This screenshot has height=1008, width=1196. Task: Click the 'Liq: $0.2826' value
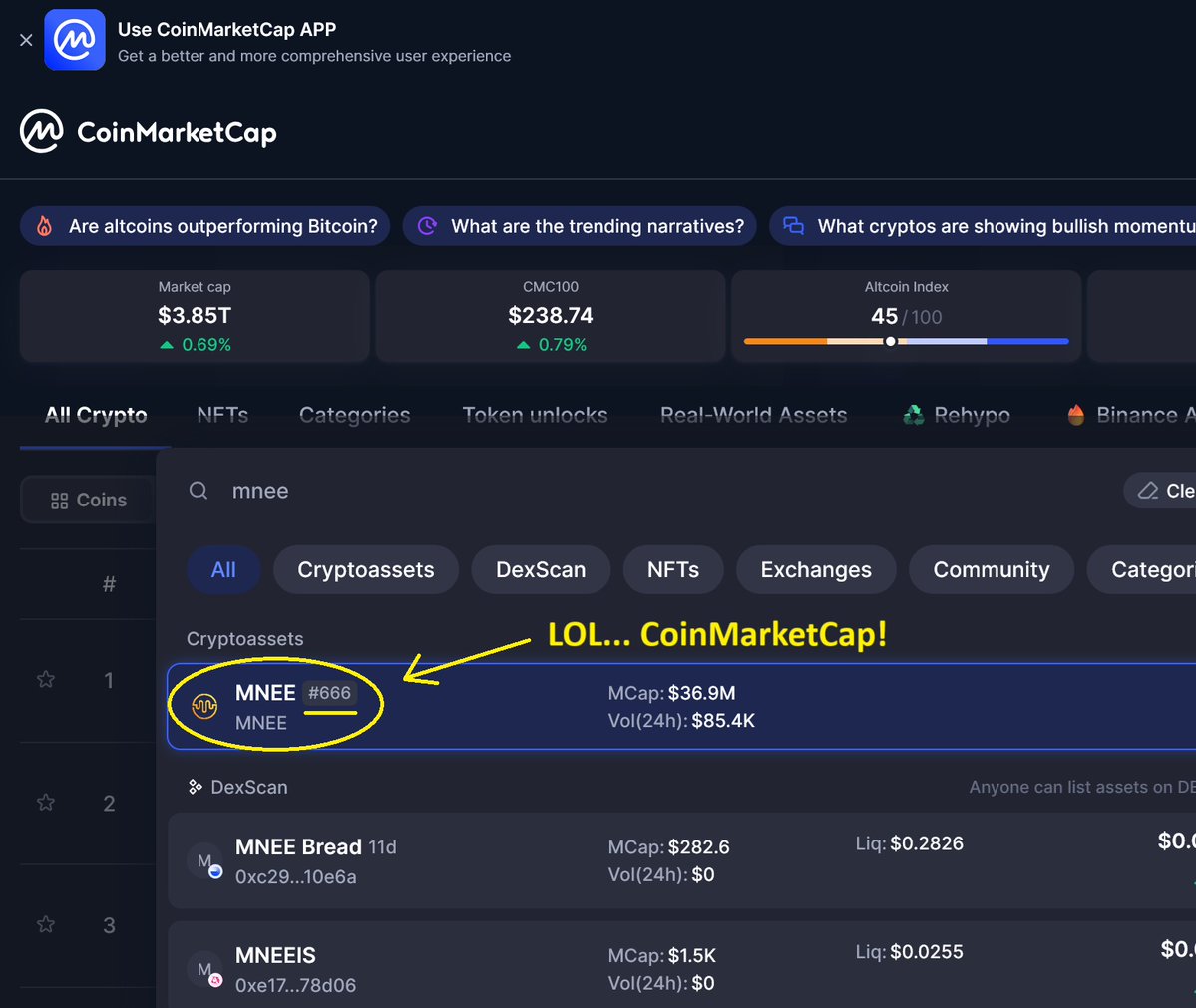pyautogui.click(x=909, y=843)
